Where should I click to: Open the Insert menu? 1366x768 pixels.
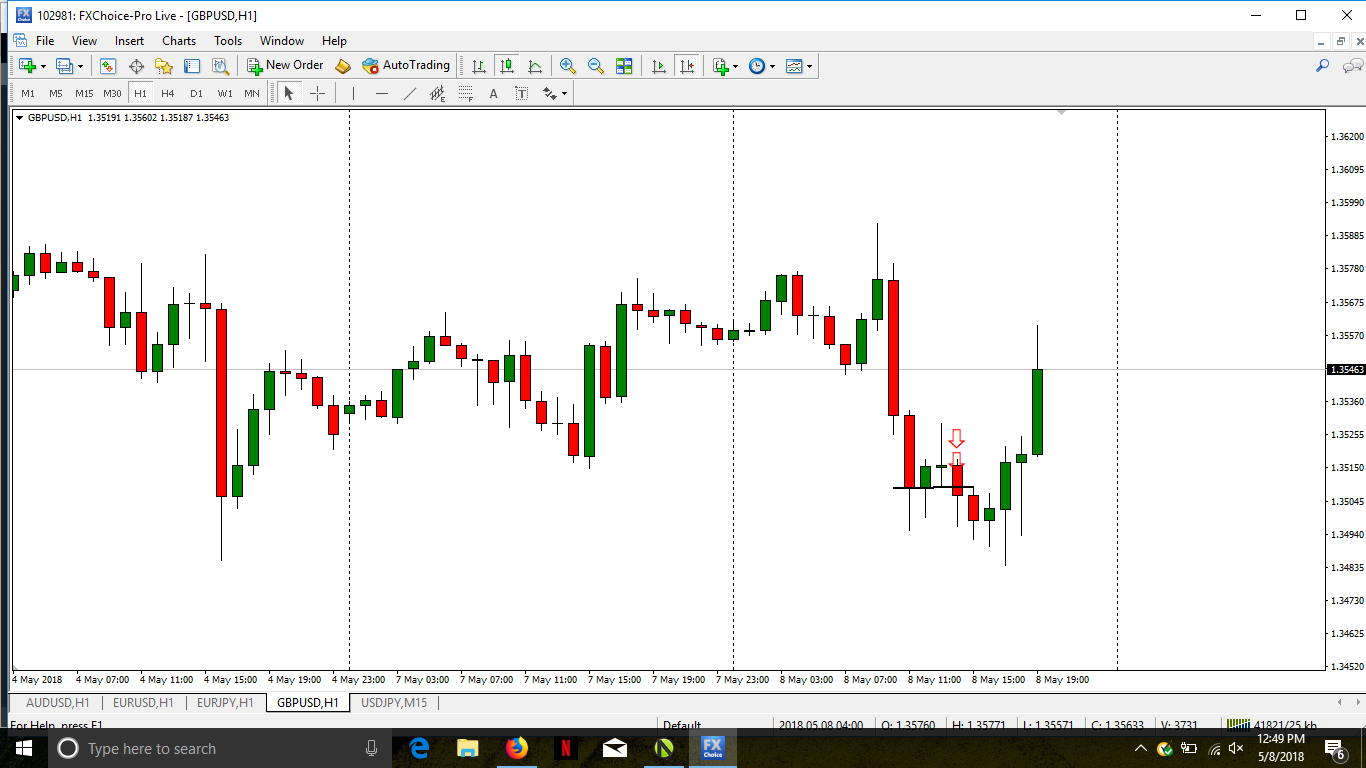click(x=129, y=41)
